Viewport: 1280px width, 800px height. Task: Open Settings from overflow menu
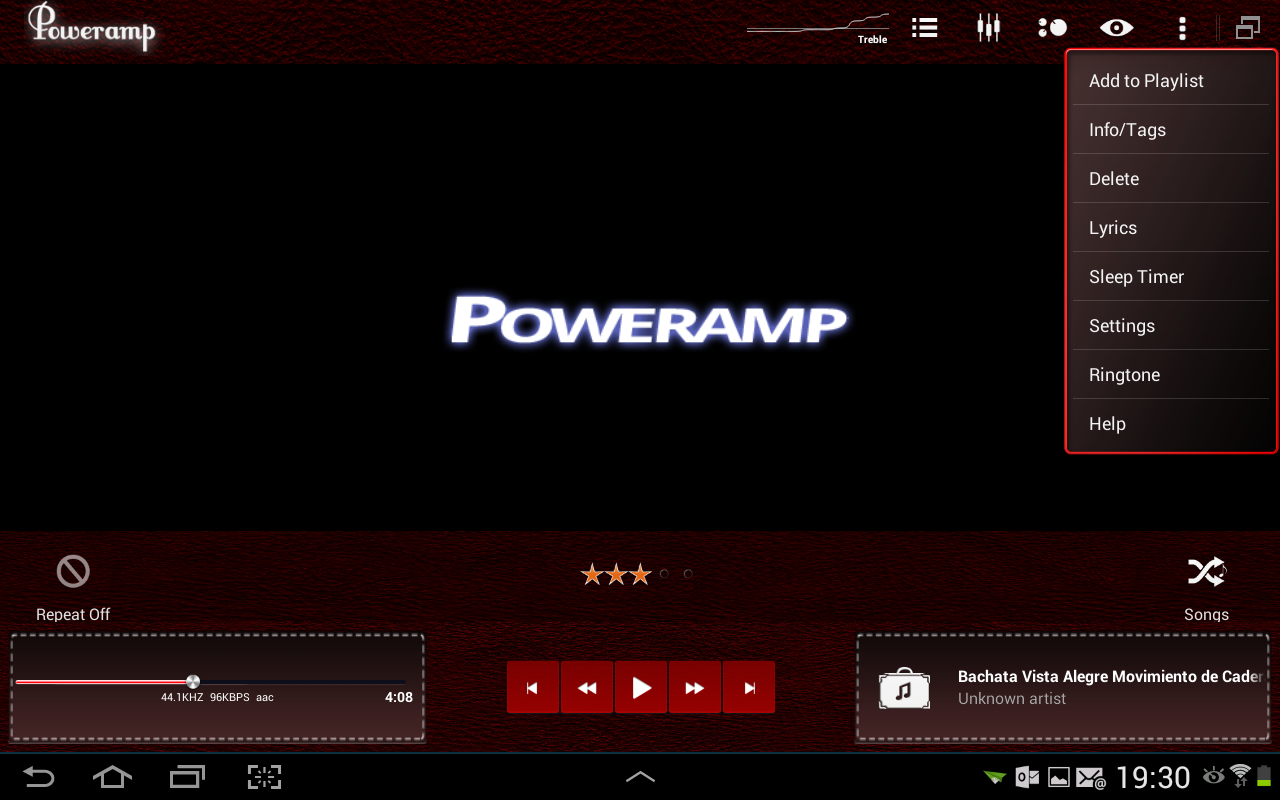[x=1171, y=326]
